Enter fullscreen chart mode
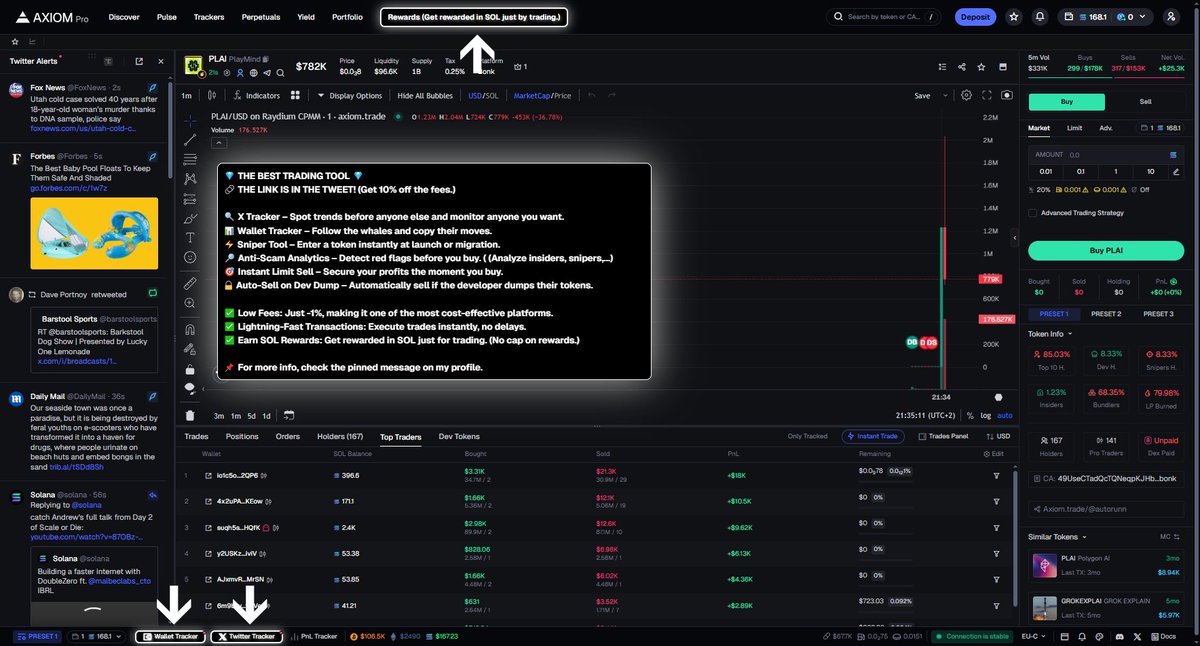This screenshot has height=646, width=1200. point(987,95)
